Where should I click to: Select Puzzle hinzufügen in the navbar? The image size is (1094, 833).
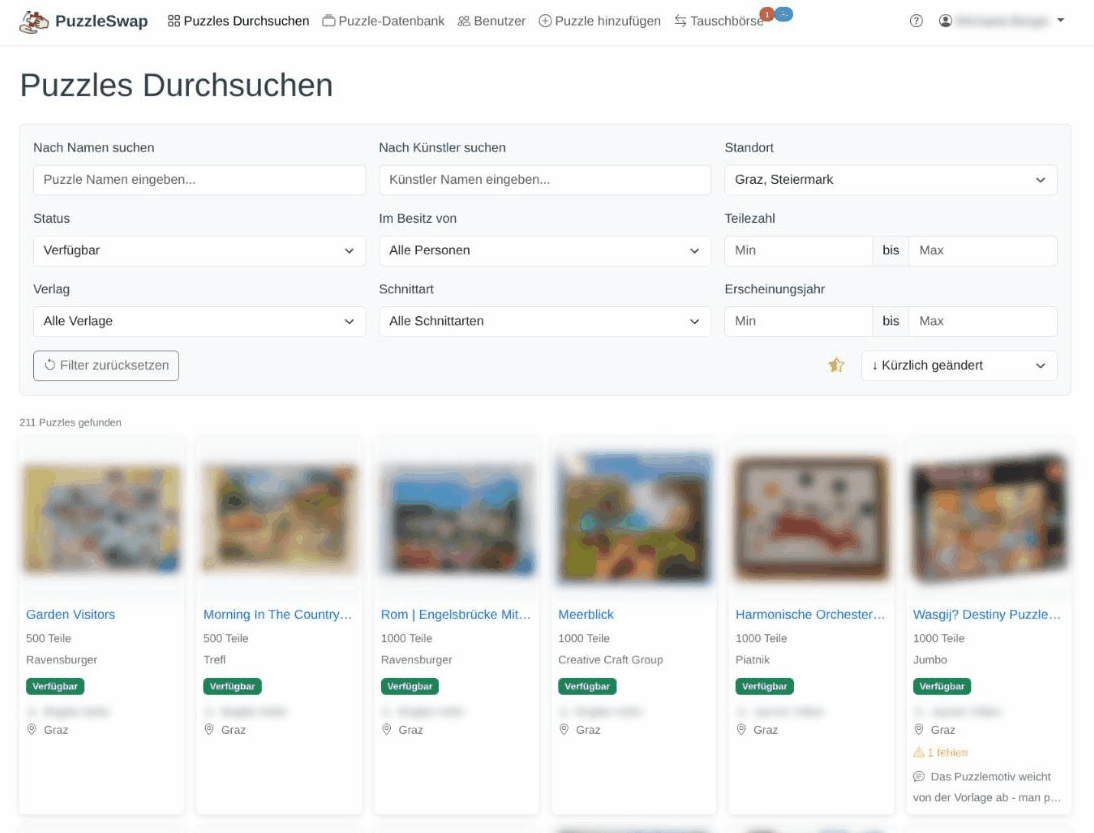599,21
